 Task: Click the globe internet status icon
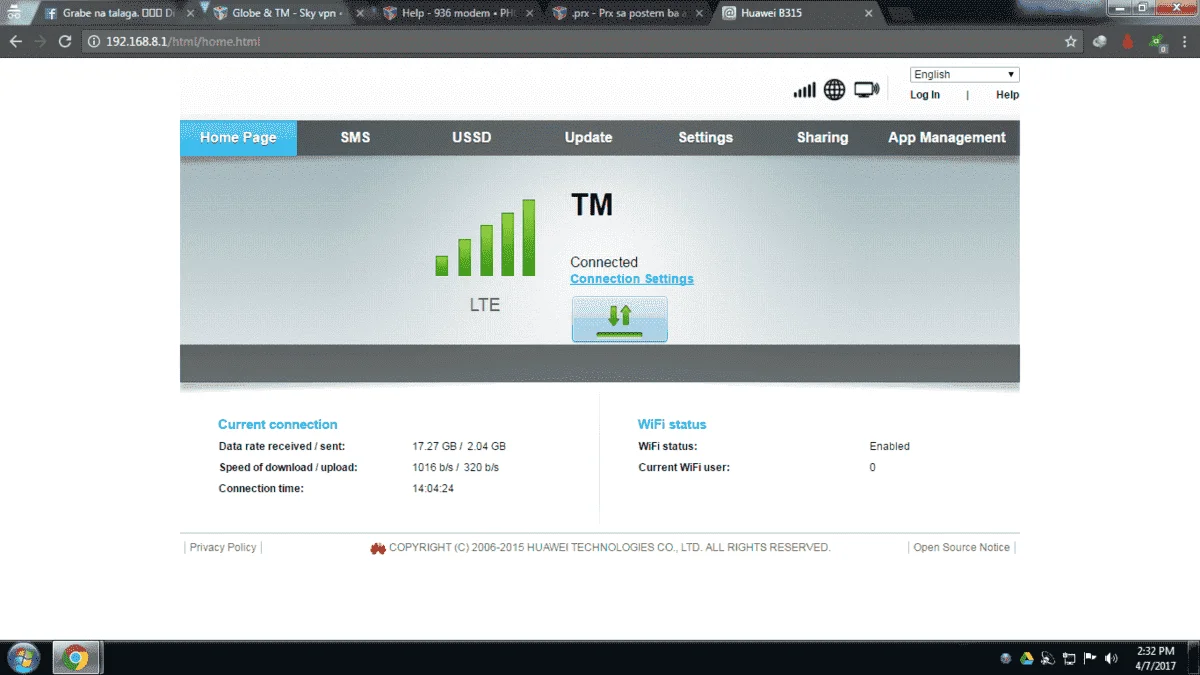pos(835,90)
